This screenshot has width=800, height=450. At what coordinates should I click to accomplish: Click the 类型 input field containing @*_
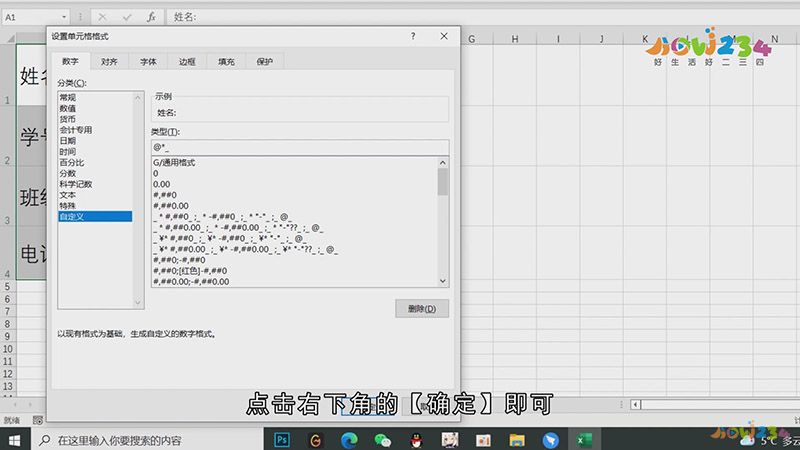(x=300, y=147)
